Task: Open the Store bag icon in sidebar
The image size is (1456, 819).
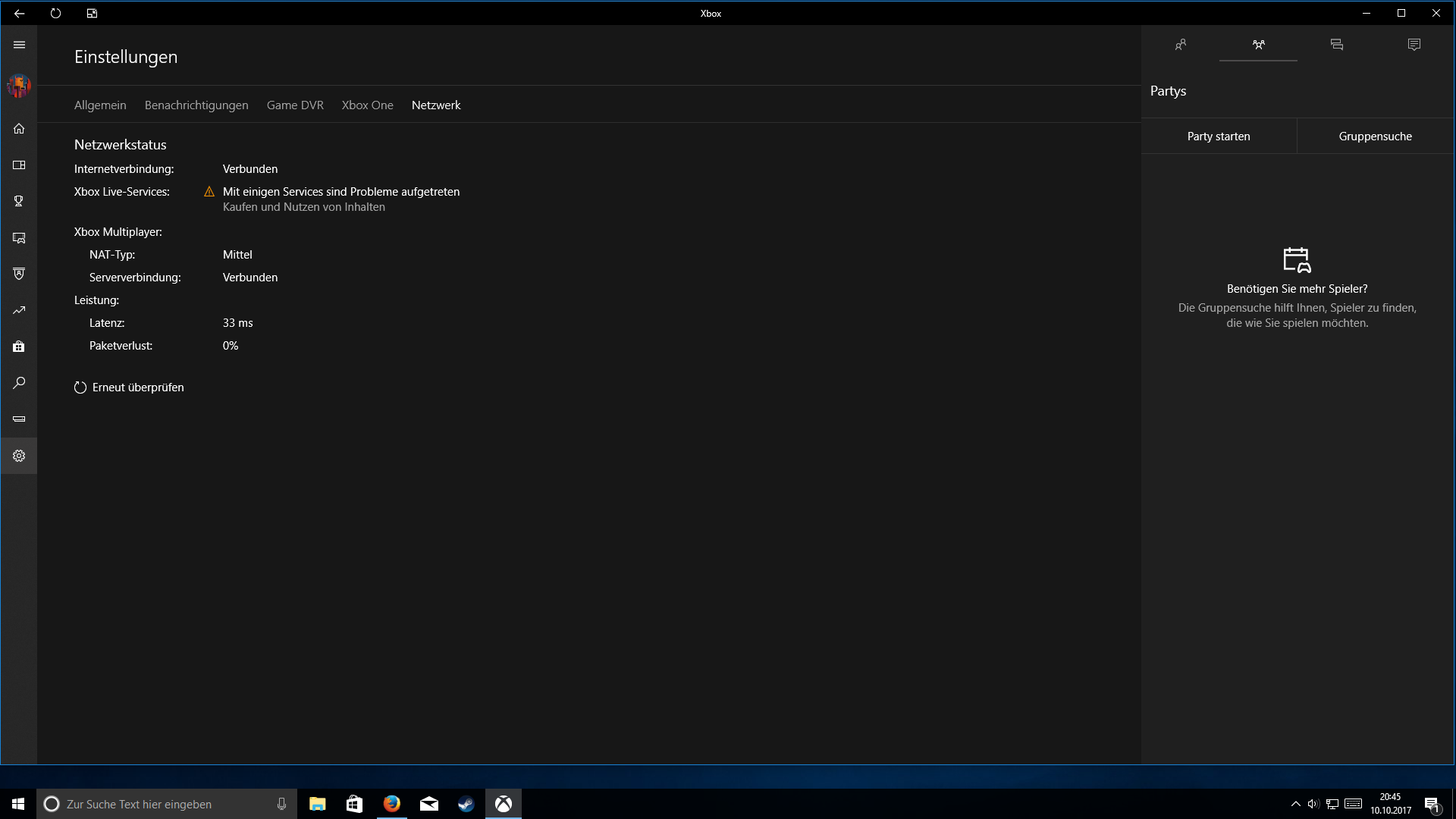Action: 19,347
